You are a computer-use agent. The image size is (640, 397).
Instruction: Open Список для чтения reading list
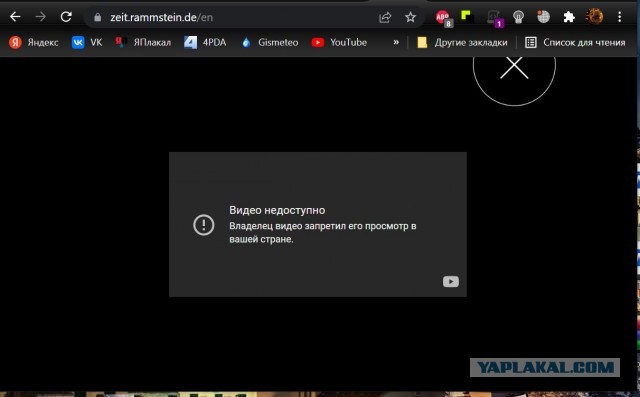575,42
